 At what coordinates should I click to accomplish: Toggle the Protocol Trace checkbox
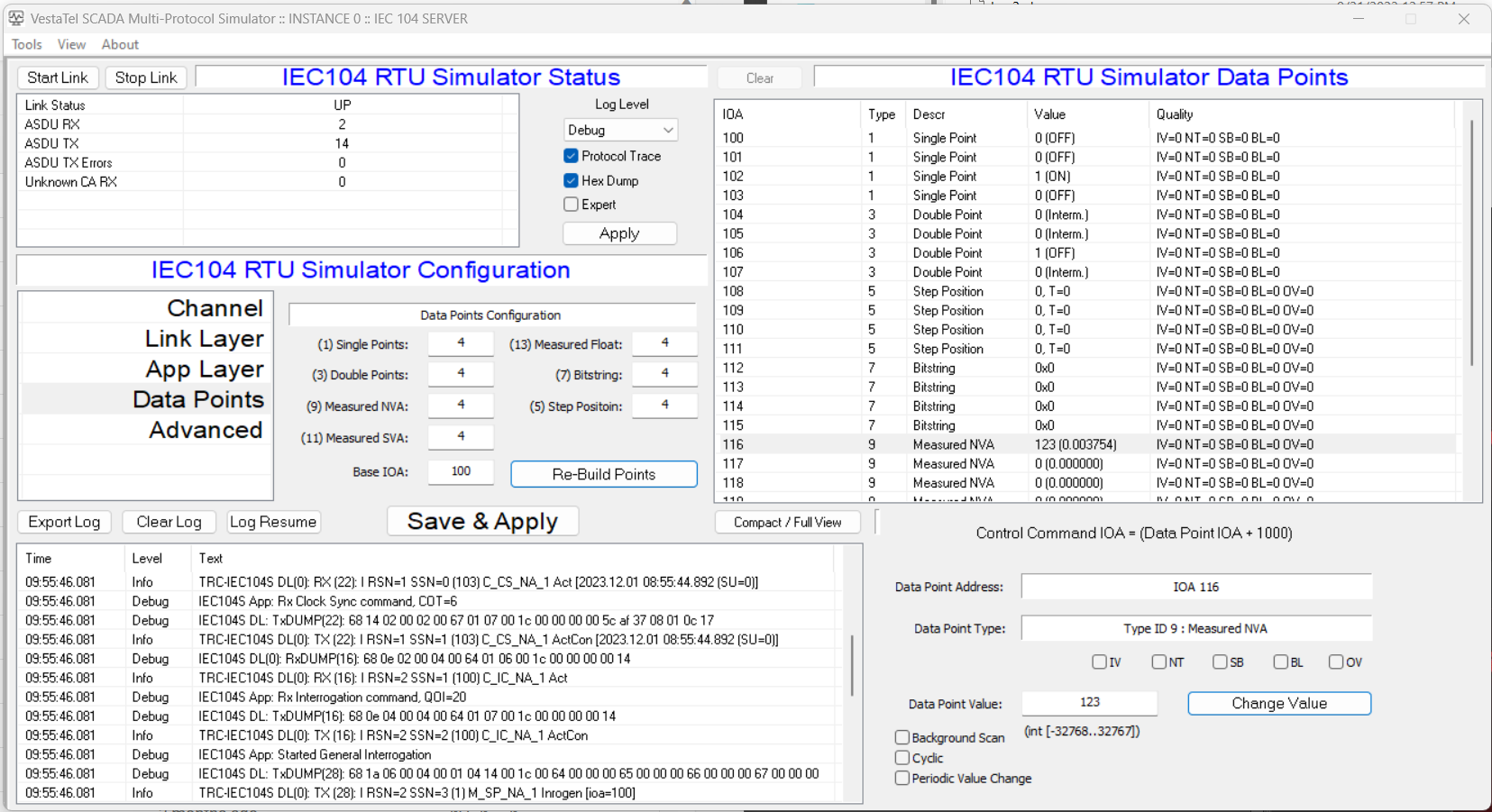pyautogui.click(x=572, y=156)
